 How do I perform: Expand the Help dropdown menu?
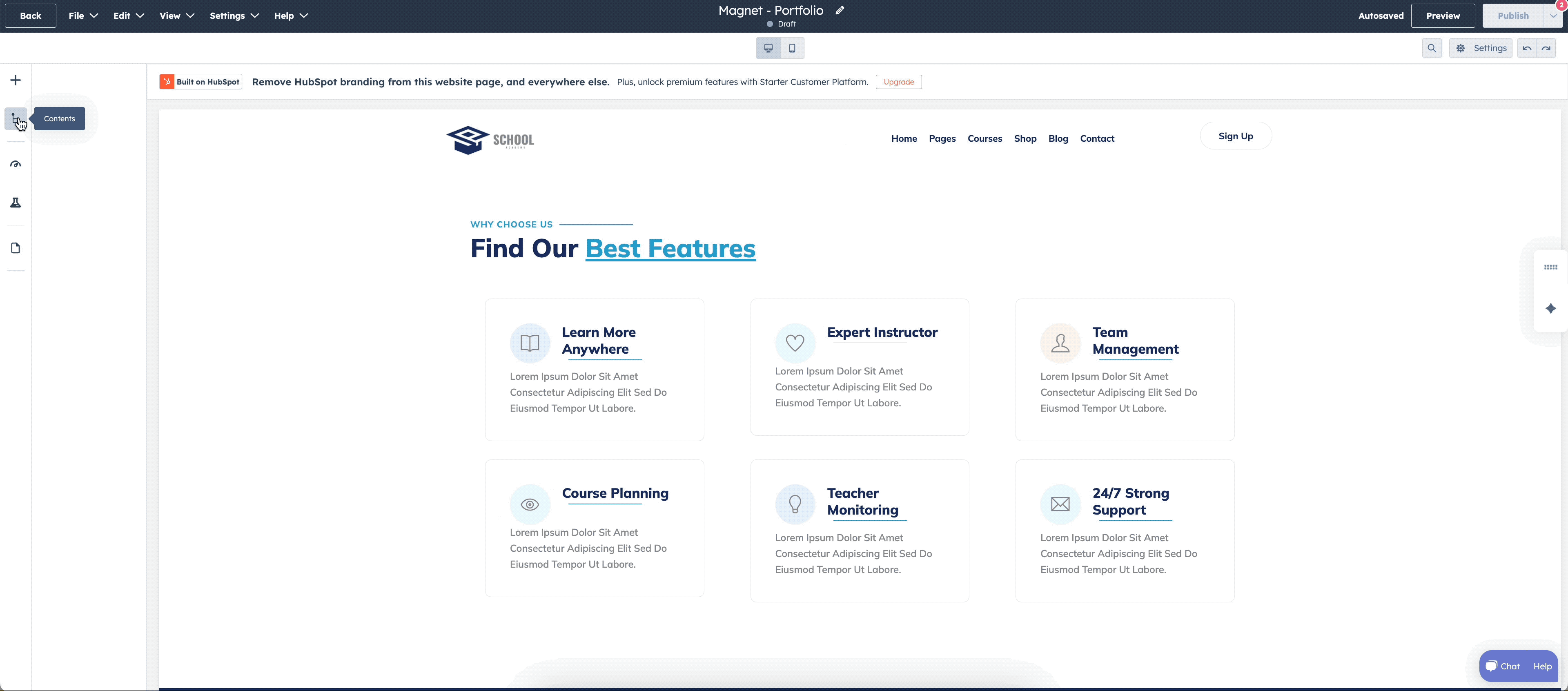(290, 16)
